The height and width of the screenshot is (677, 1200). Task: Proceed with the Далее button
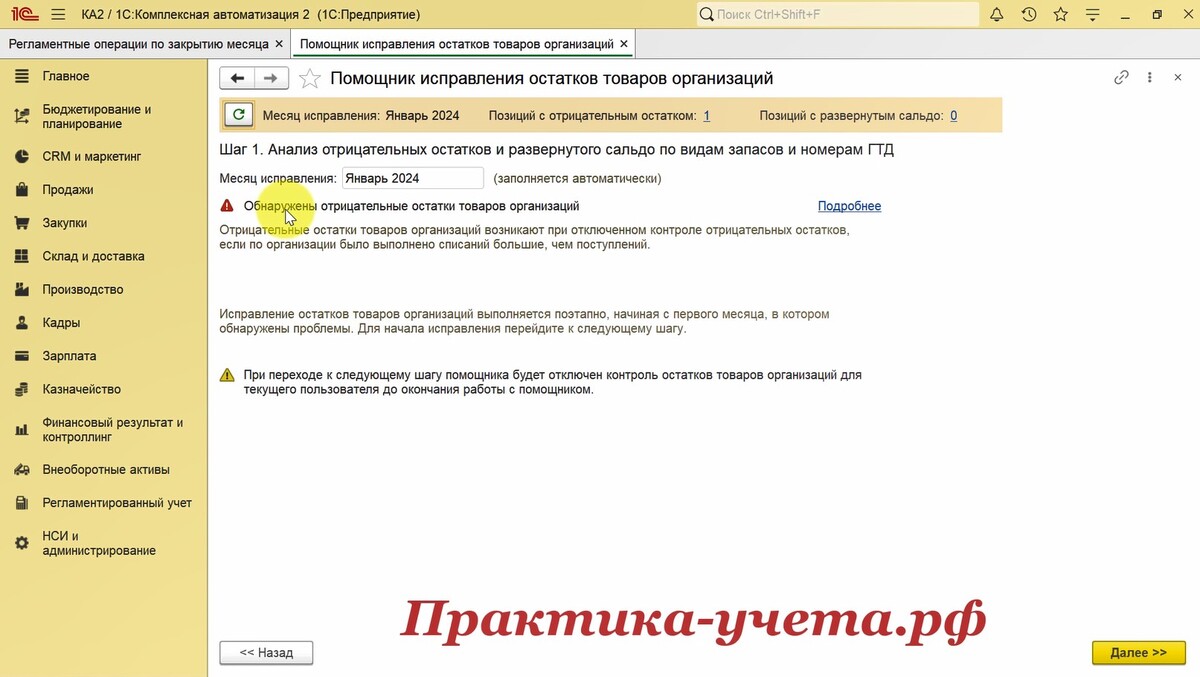coord(1138,653)
